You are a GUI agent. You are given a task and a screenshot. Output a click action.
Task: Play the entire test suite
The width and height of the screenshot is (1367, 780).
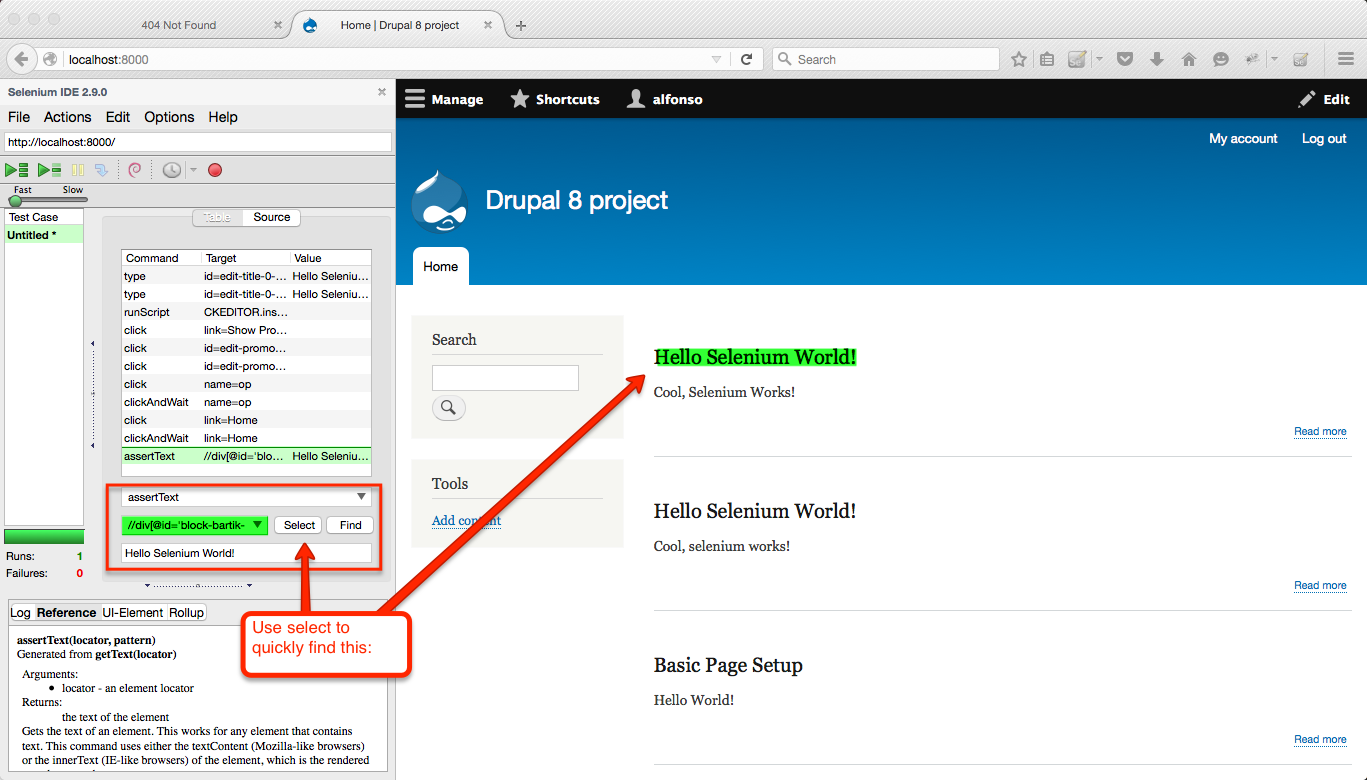coord(16,170)
